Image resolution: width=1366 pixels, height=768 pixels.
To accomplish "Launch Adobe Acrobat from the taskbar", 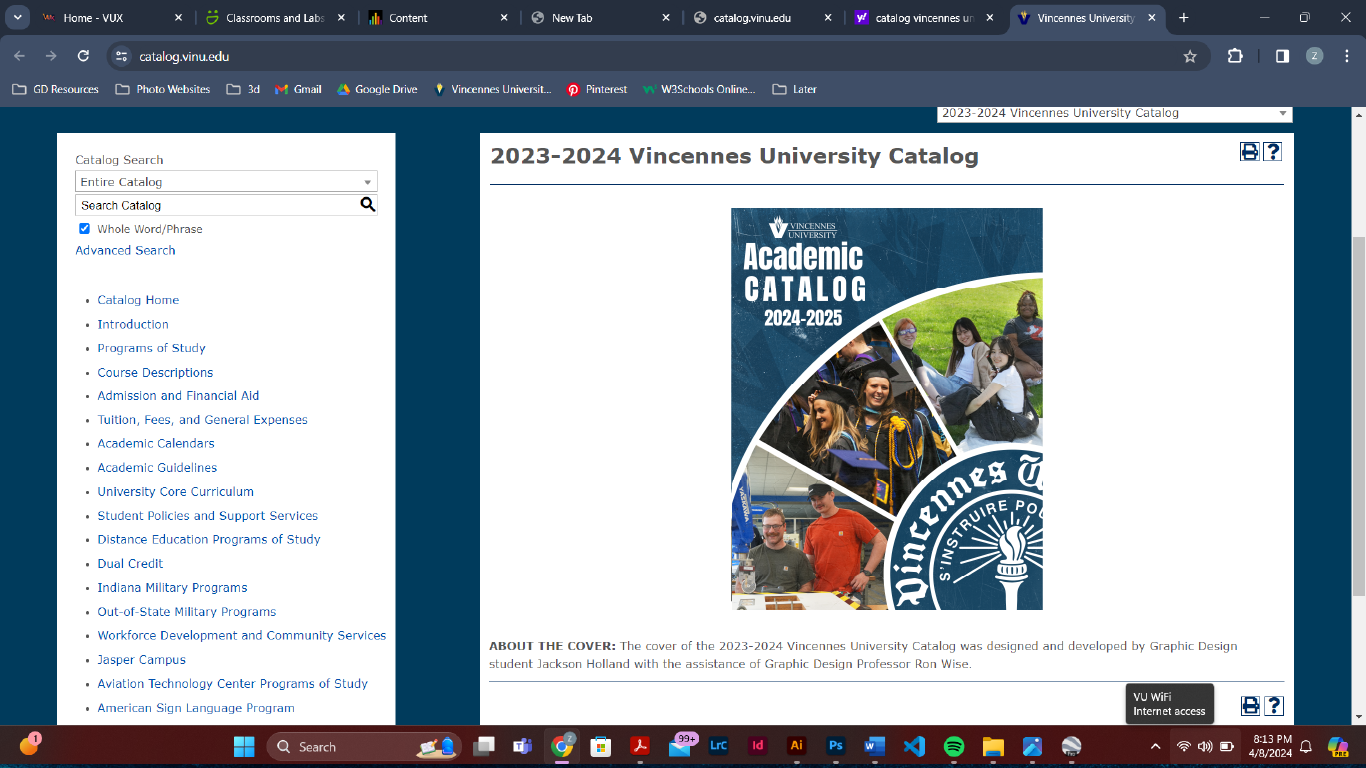I will (640, 746).
